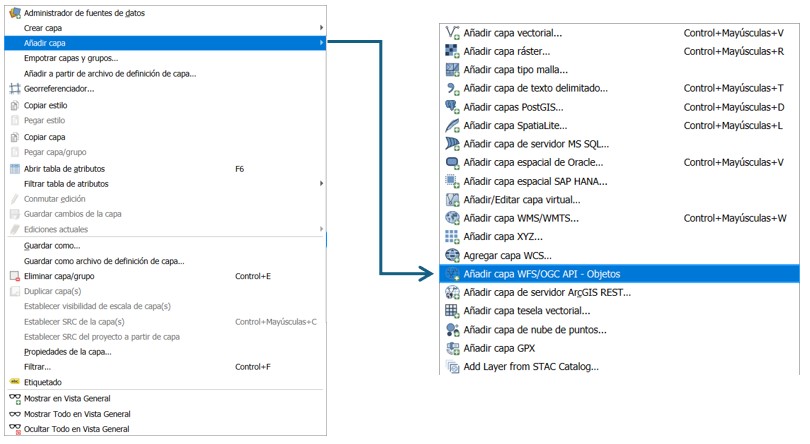Expand the Añadir capa submenu arrow
Viewport: 810px width, 444px height.
coord(321,43)
